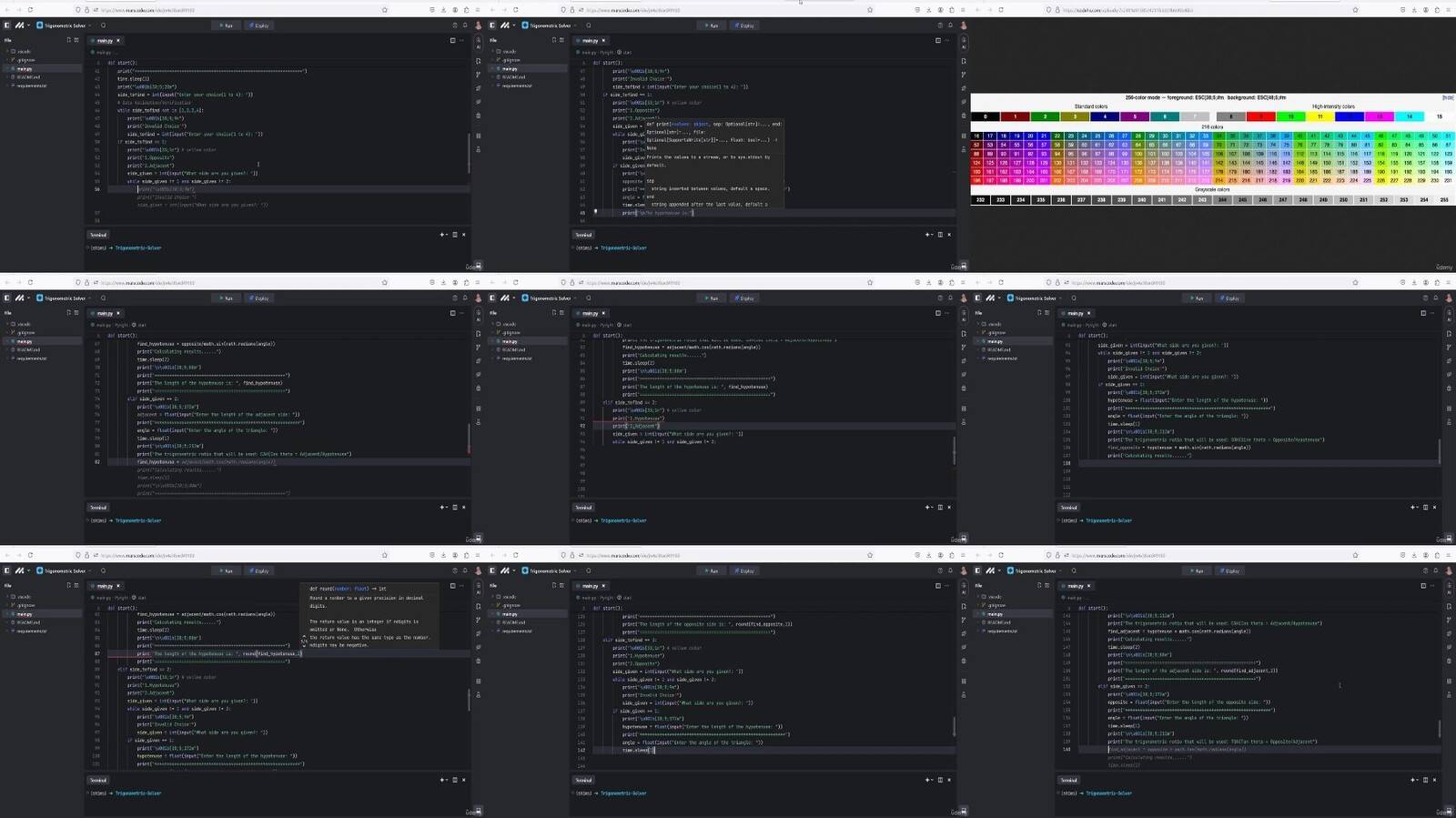Select yellow swatch 11 in High-intensity colors
Viewport: 1456px width, 818px height.
[1320, 116]
